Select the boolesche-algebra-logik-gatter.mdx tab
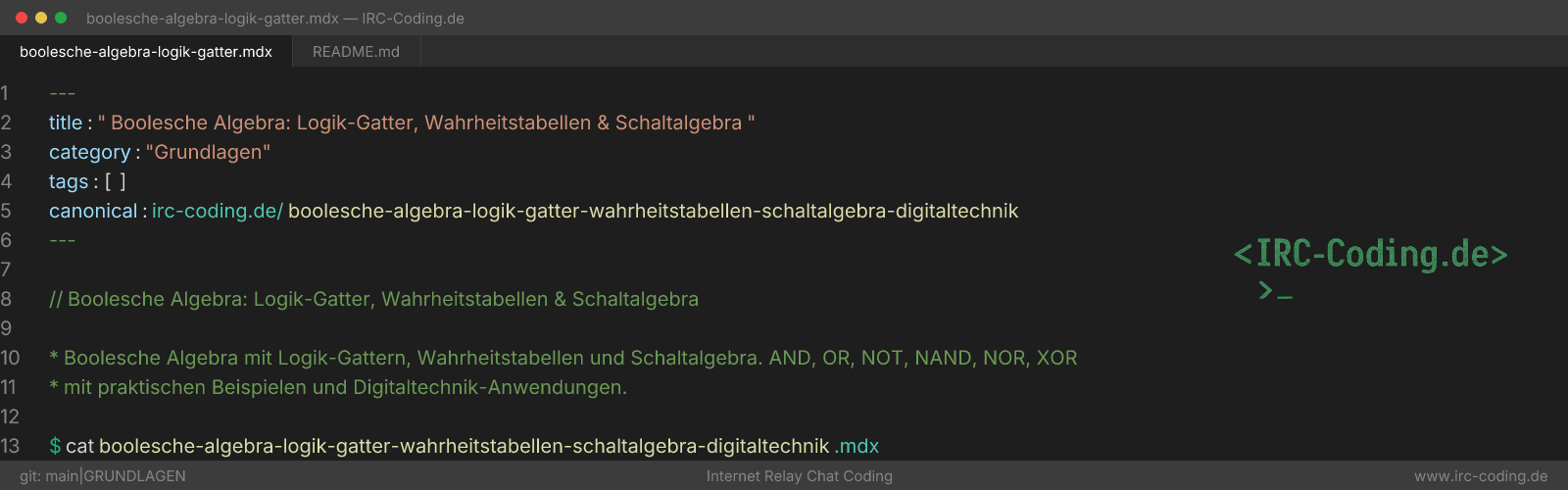The height and width of the screenshot is (490, 1568). coord(146,52)
